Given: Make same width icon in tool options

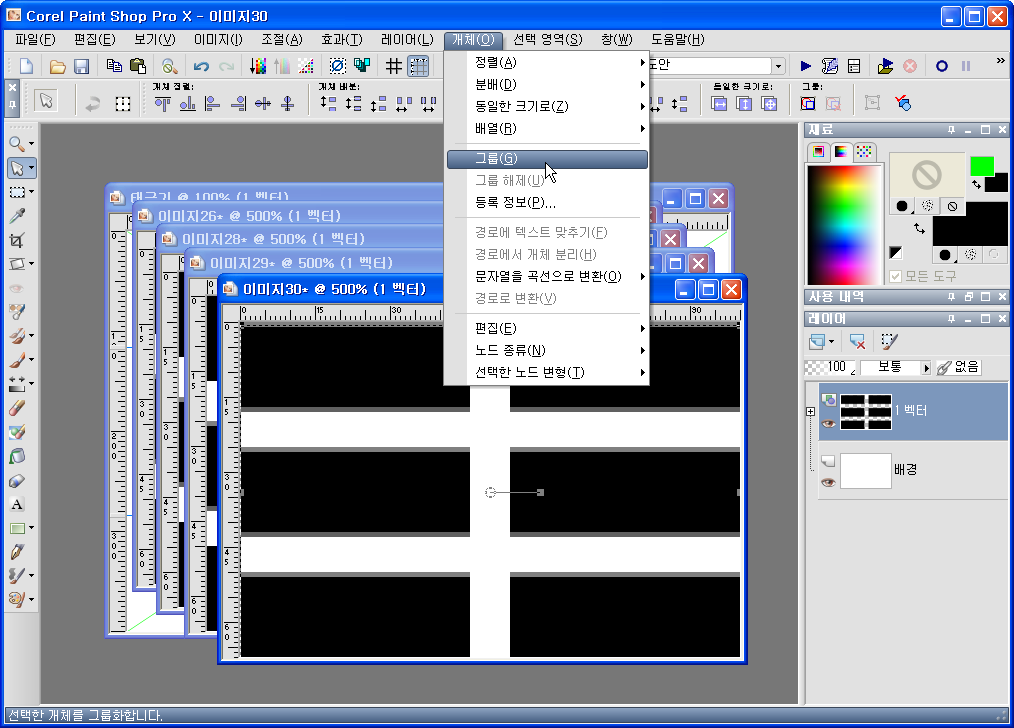Looking at the screenshot, I should click(719, 103).
